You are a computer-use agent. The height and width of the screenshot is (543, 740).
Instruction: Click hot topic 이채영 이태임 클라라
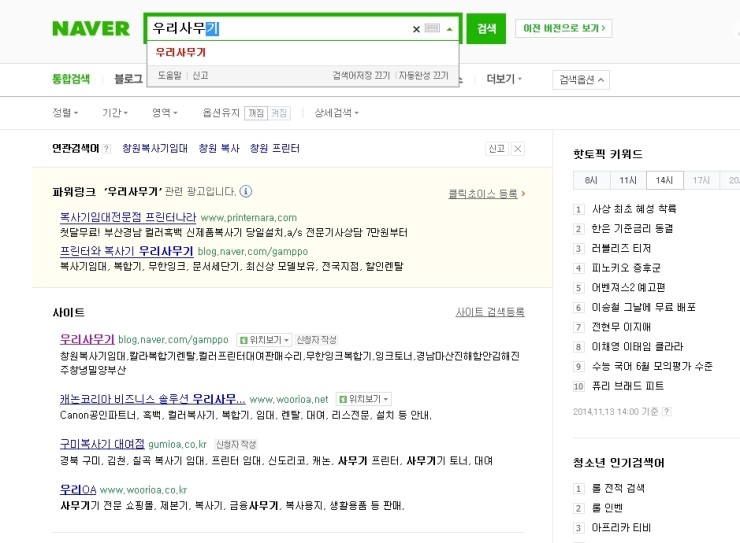[x=637, y=347]
